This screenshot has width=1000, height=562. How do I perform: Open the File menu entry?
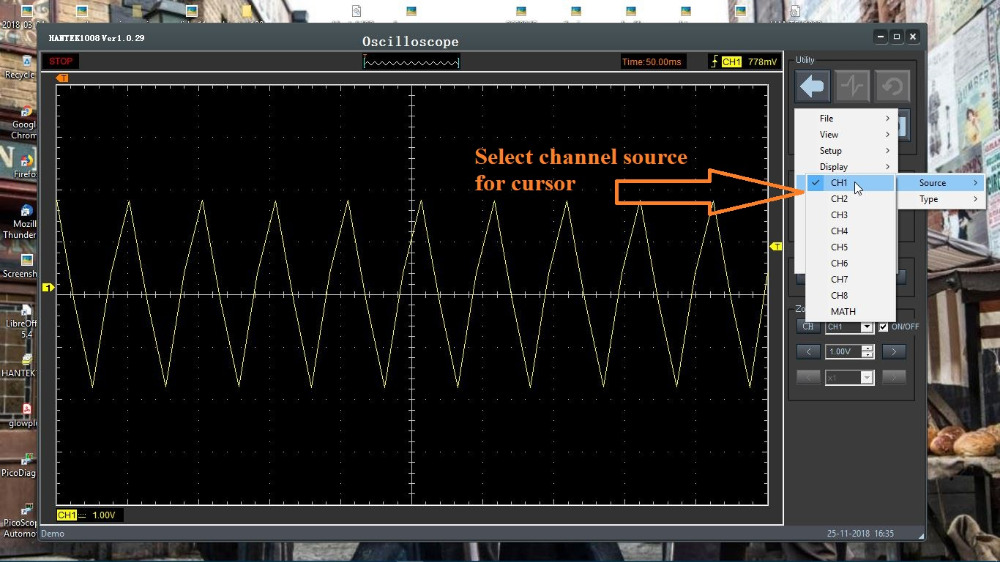point(845,118)
